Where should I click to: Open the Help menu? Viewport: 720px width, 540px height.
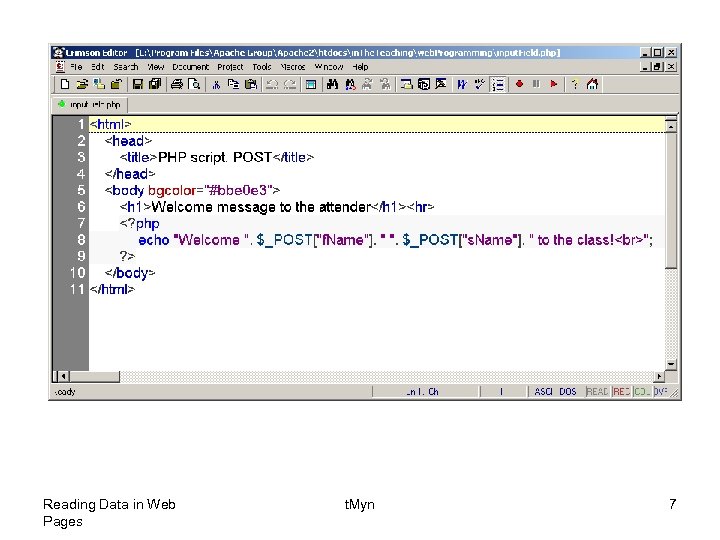pos(360,67)
